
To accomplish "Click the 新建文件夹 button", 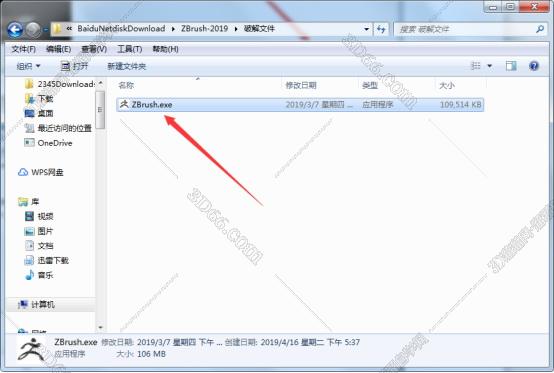I will (x=126, y=66).
